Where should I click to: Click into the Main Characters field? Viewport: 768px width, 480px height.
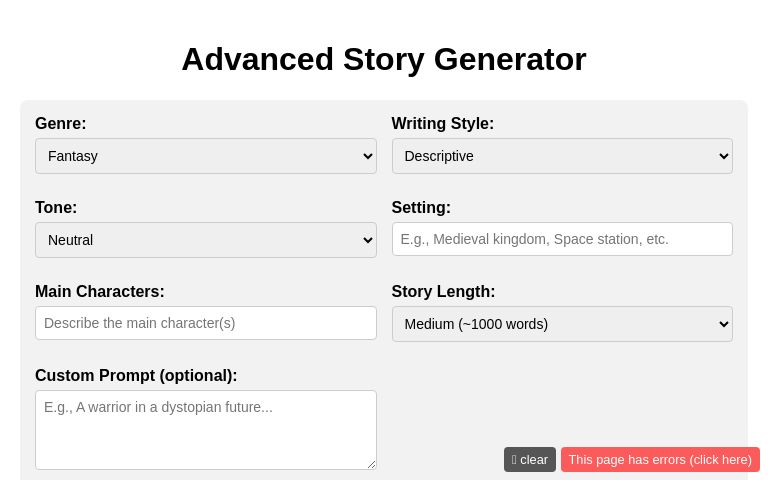tap(205, 323)
